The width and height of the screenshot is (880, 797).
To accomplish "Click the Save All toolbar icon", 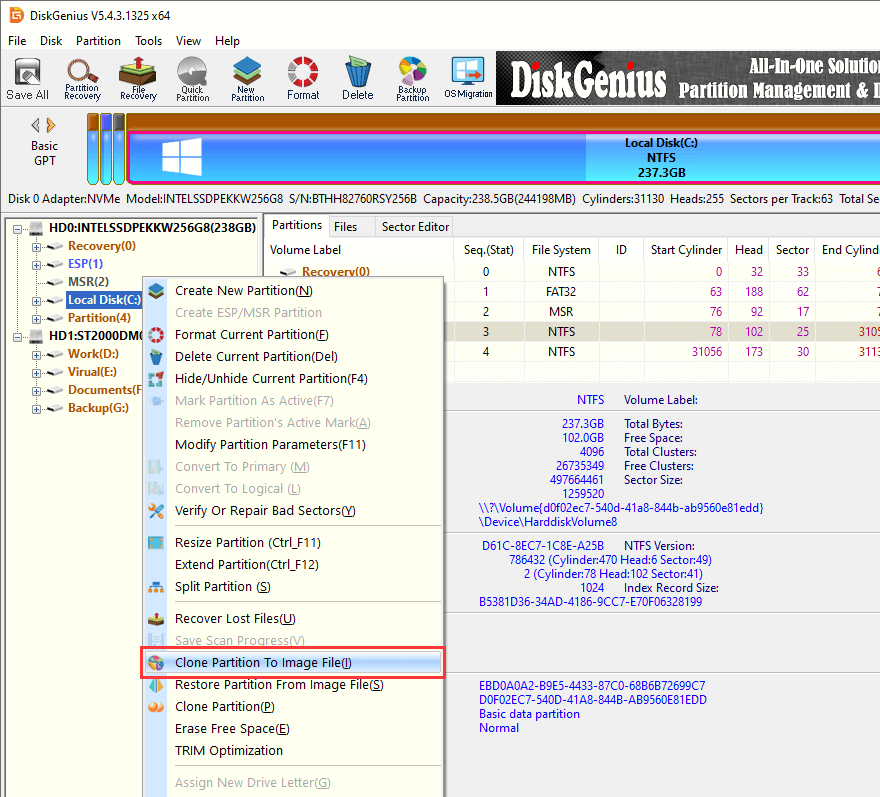I will click(x=27, y=79).
